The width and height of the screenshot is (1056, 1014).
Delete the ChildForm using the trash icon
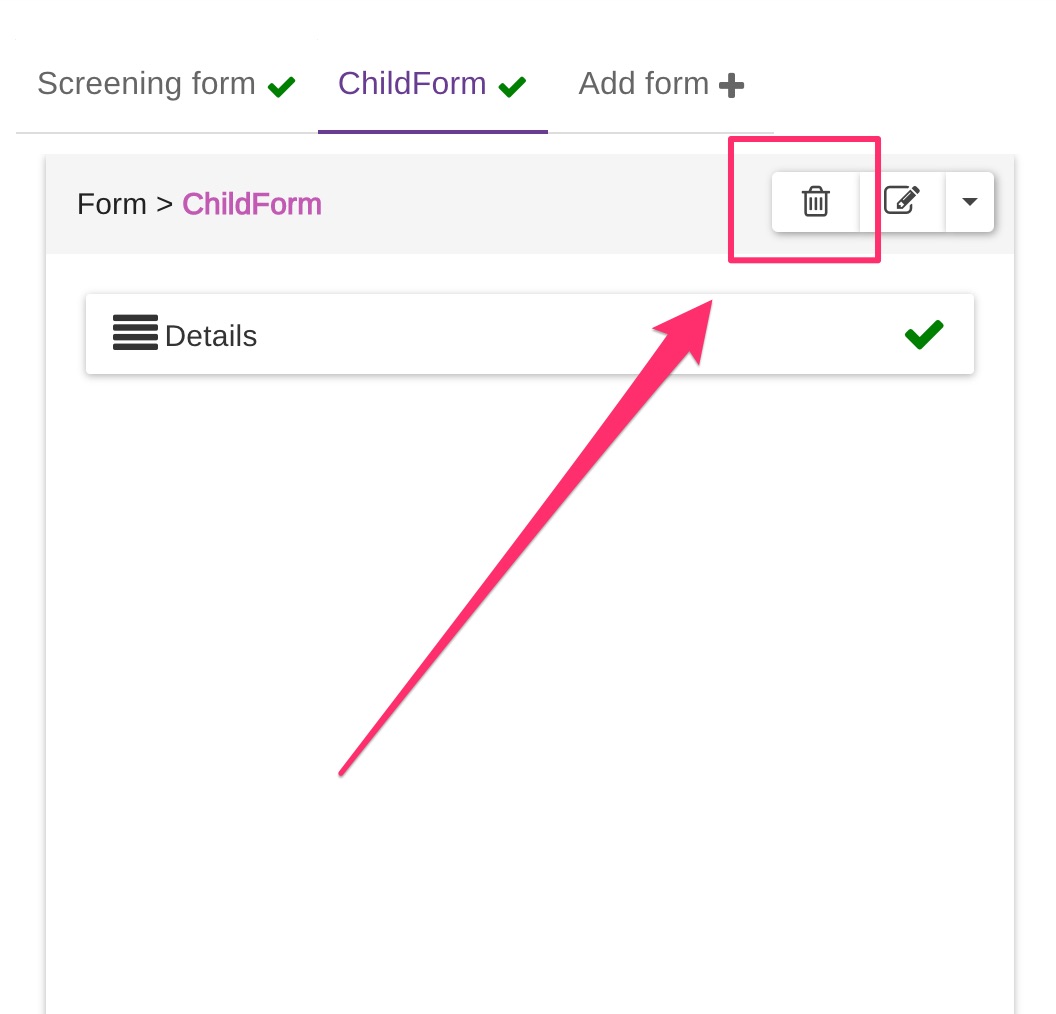click(x=816, y=202)
